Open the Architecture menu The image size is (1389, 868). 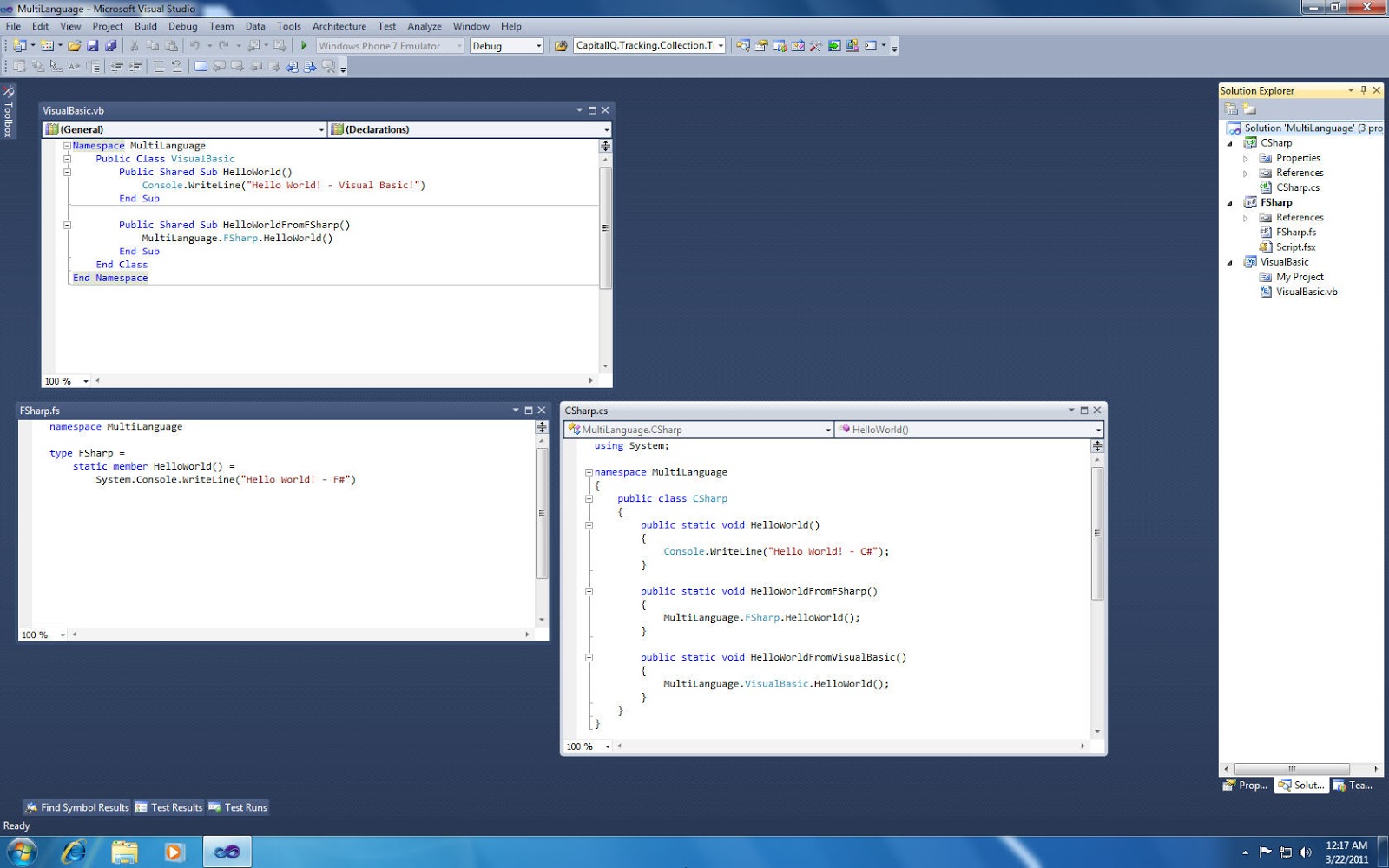coord(339,26)
